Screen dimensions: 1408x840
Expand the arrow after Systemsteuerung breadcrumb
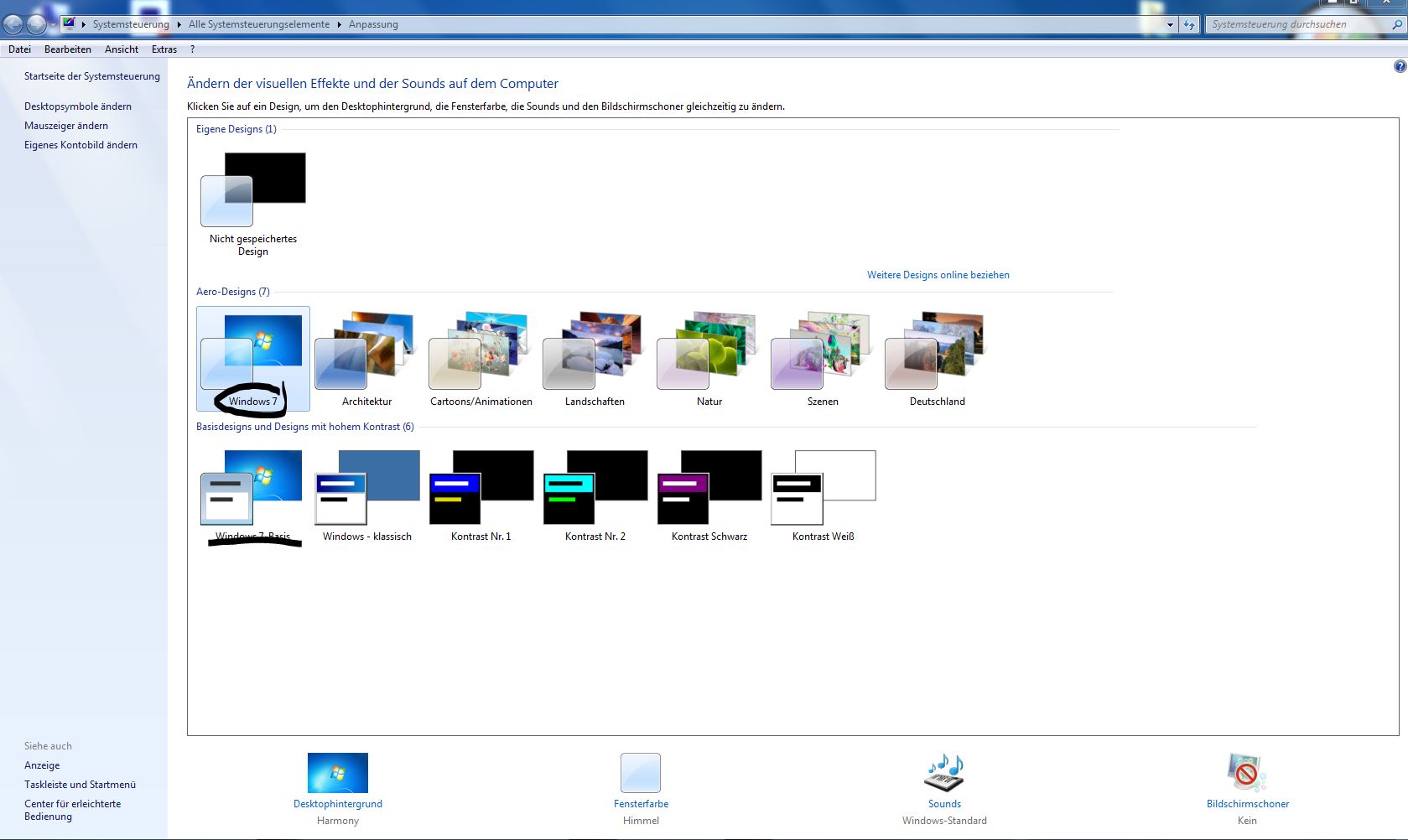[x=179, y=24]
